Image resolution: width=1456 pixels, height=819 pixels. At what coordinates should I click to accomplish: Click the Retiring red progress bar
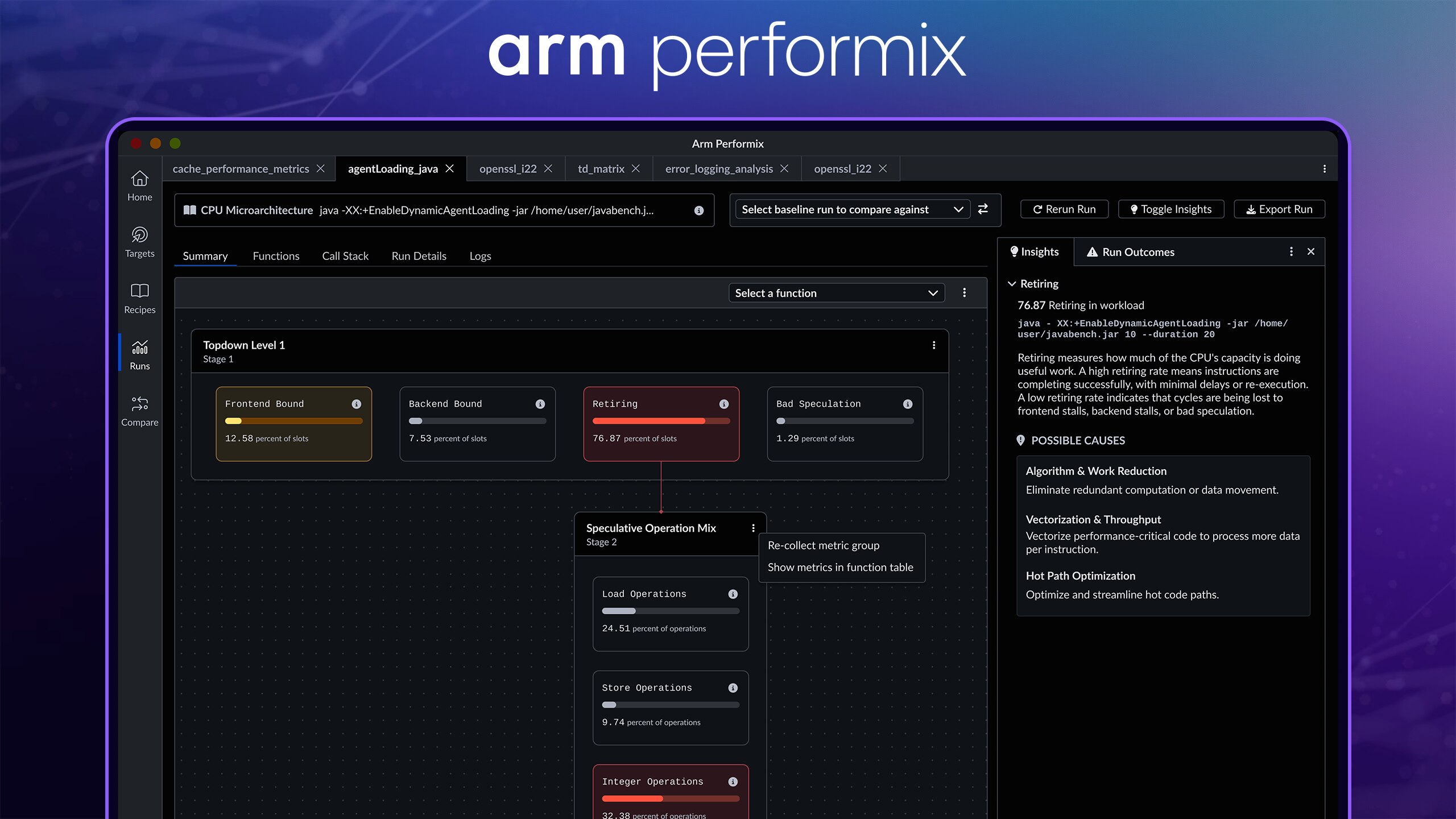[661, 421]
